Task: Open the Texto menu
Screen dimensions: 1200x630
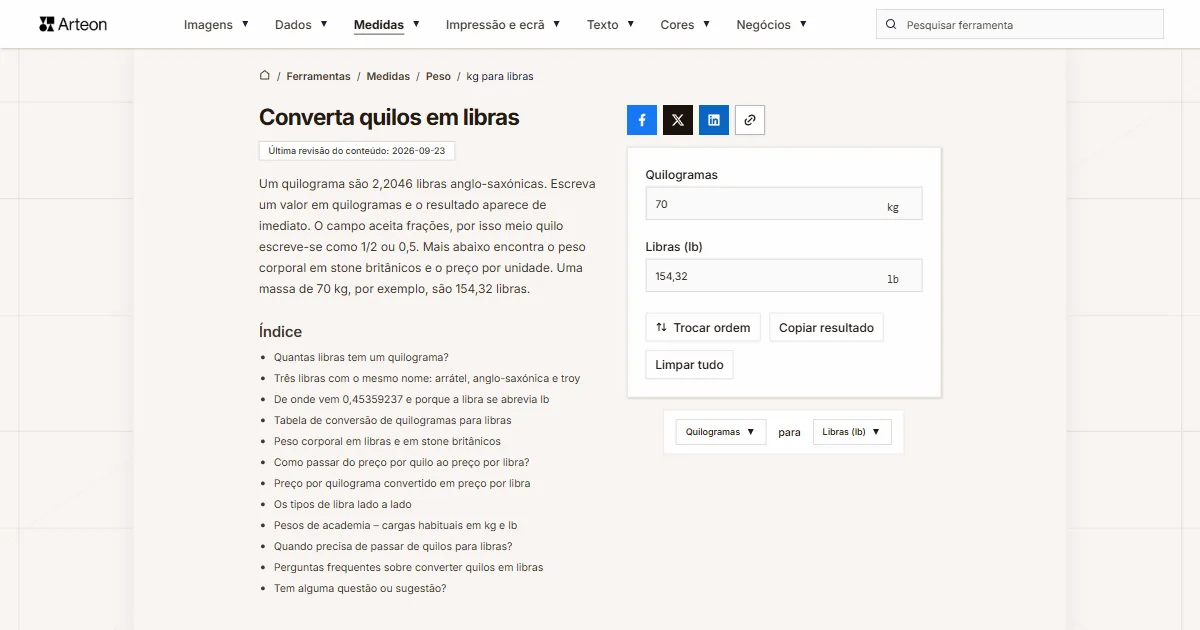Action: click(611, 24)
